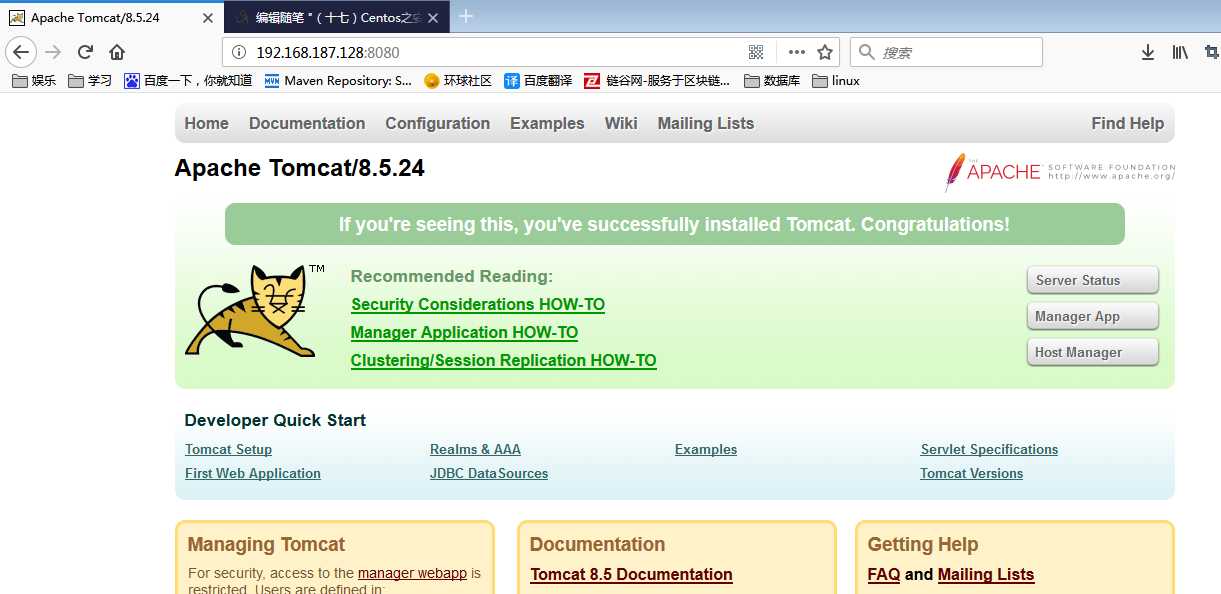
Task: Open the Maven Repository bookmark
Action: [x=338, y=81]
